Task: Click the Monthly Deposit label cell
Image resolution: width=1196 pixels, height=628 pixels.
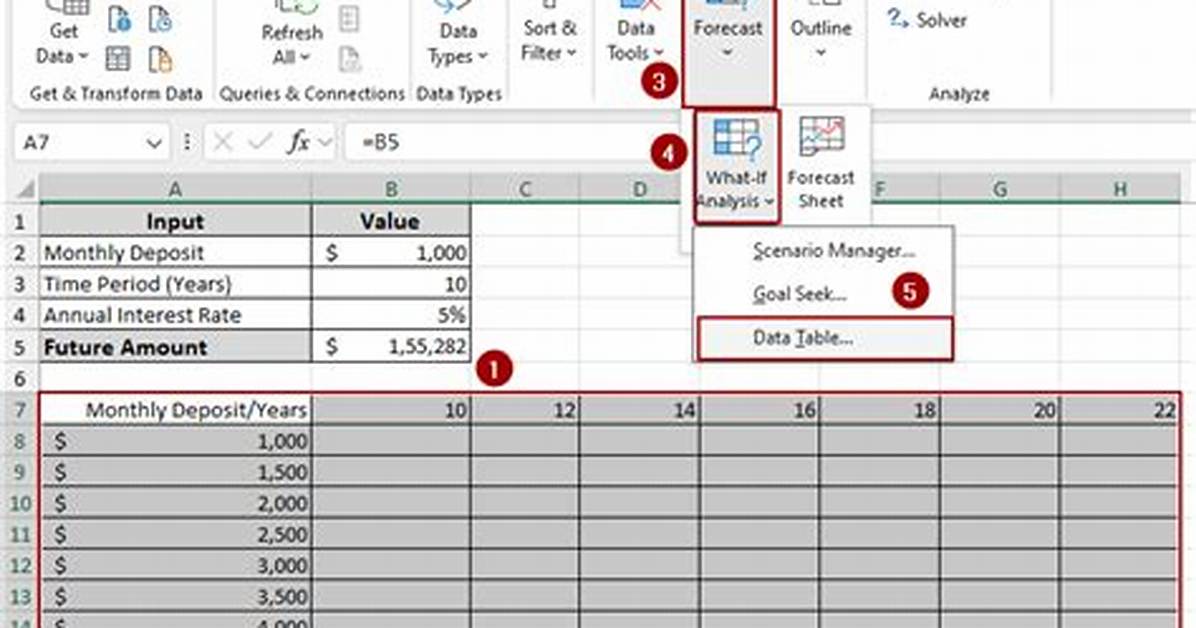Action: [175, 253]
